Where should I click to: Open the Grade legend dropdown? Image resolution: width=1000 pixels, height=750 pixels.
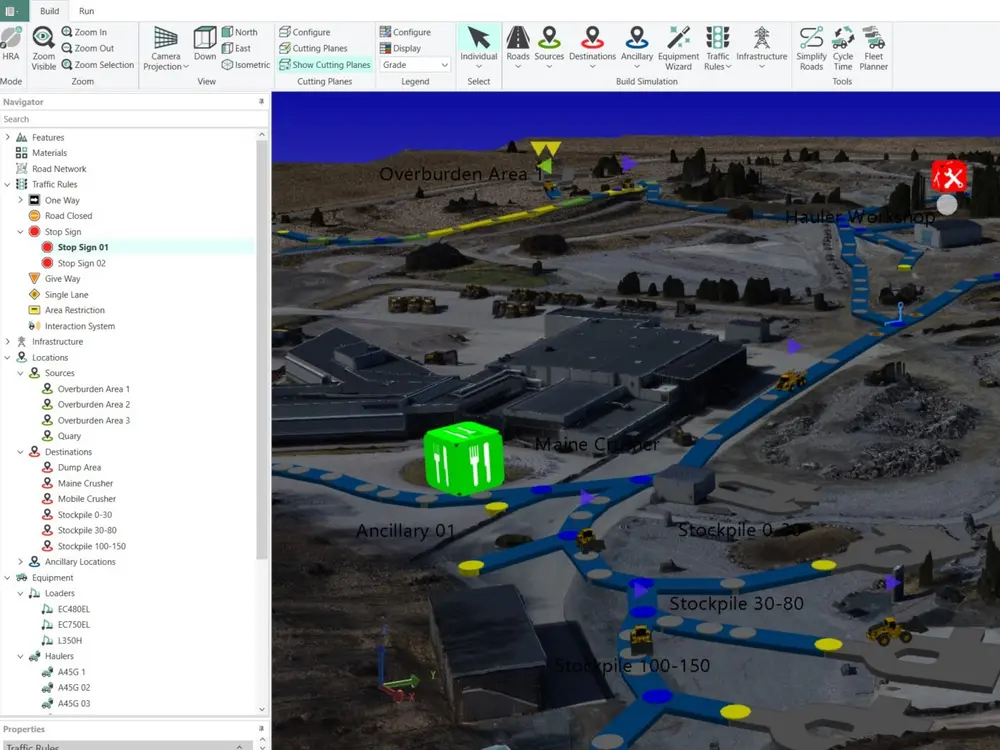tap(414, 64)
